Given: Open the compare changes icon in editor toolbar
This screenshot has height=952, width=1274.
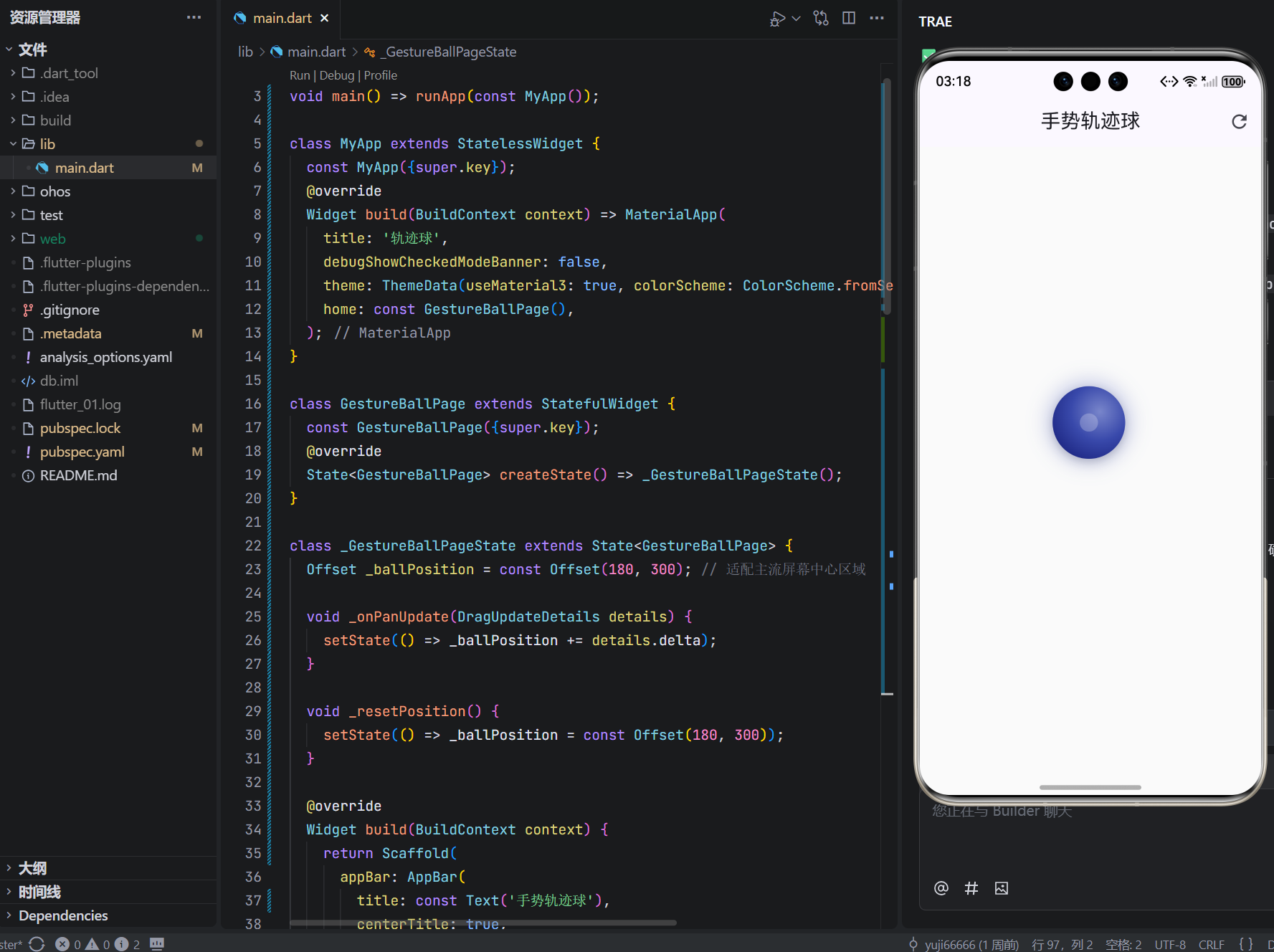Looking at the screenshot, I should 821,18.
